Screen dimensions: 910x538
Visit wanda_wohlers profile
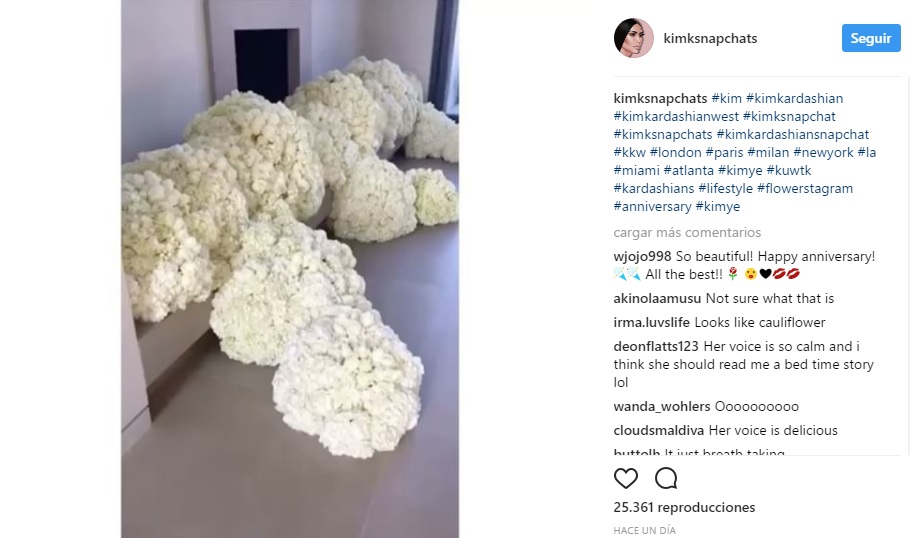(x=662, y=406)
